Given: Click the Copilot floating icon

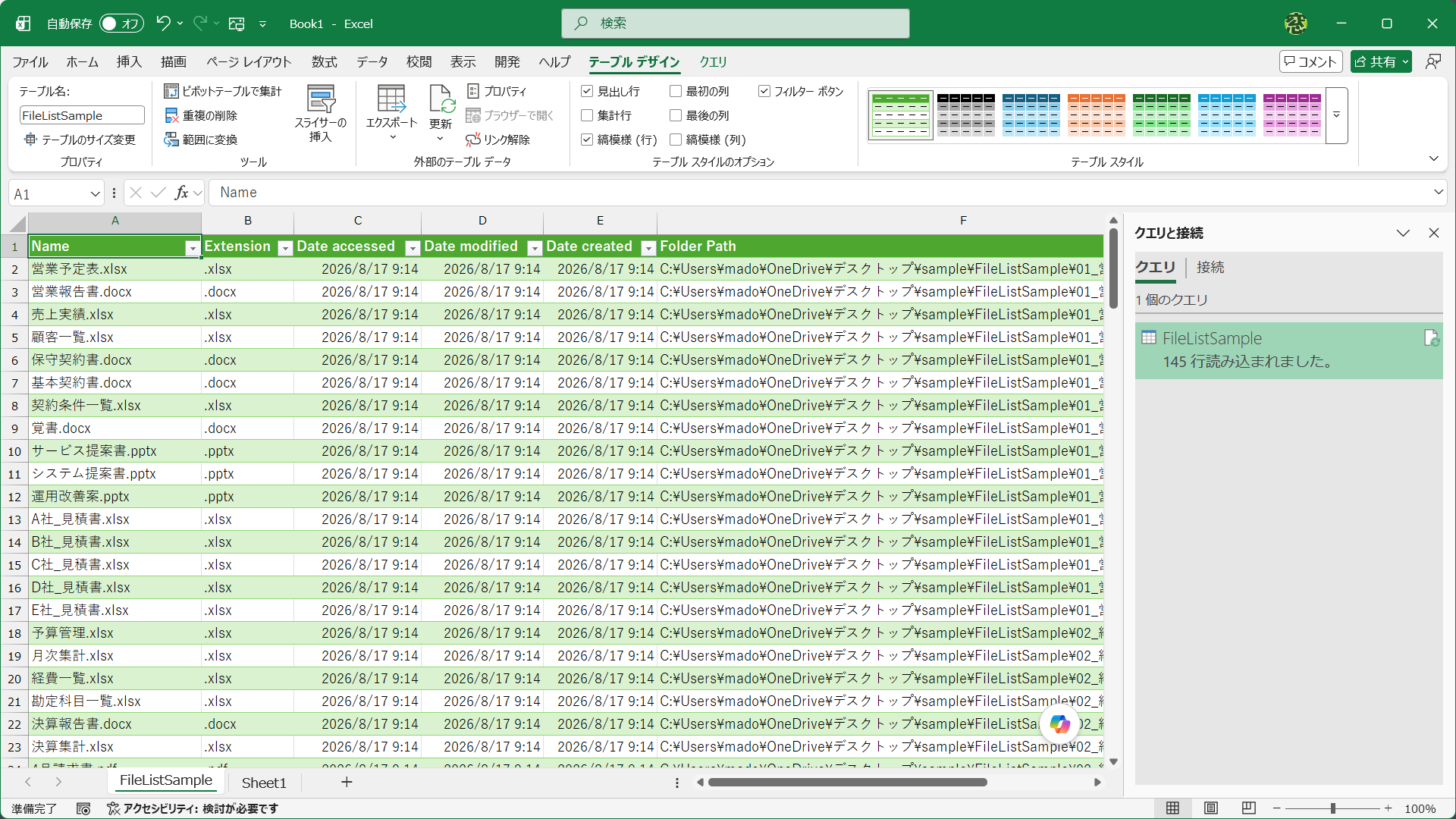Looking at the screenshot, I should click(1059, 724).
